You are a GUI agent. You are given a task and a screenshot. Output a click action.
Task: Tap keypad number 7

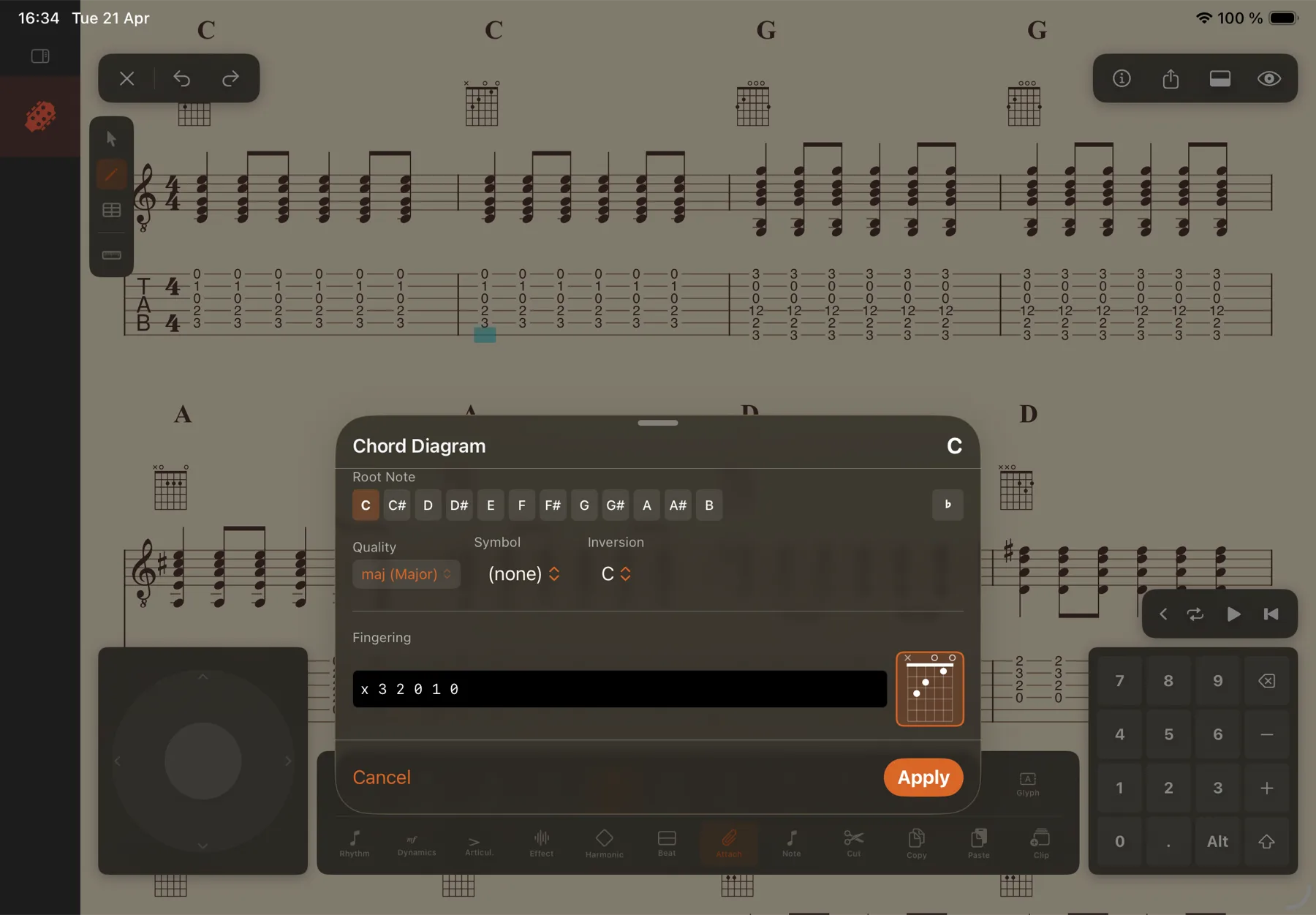[x=1119, y=681]
